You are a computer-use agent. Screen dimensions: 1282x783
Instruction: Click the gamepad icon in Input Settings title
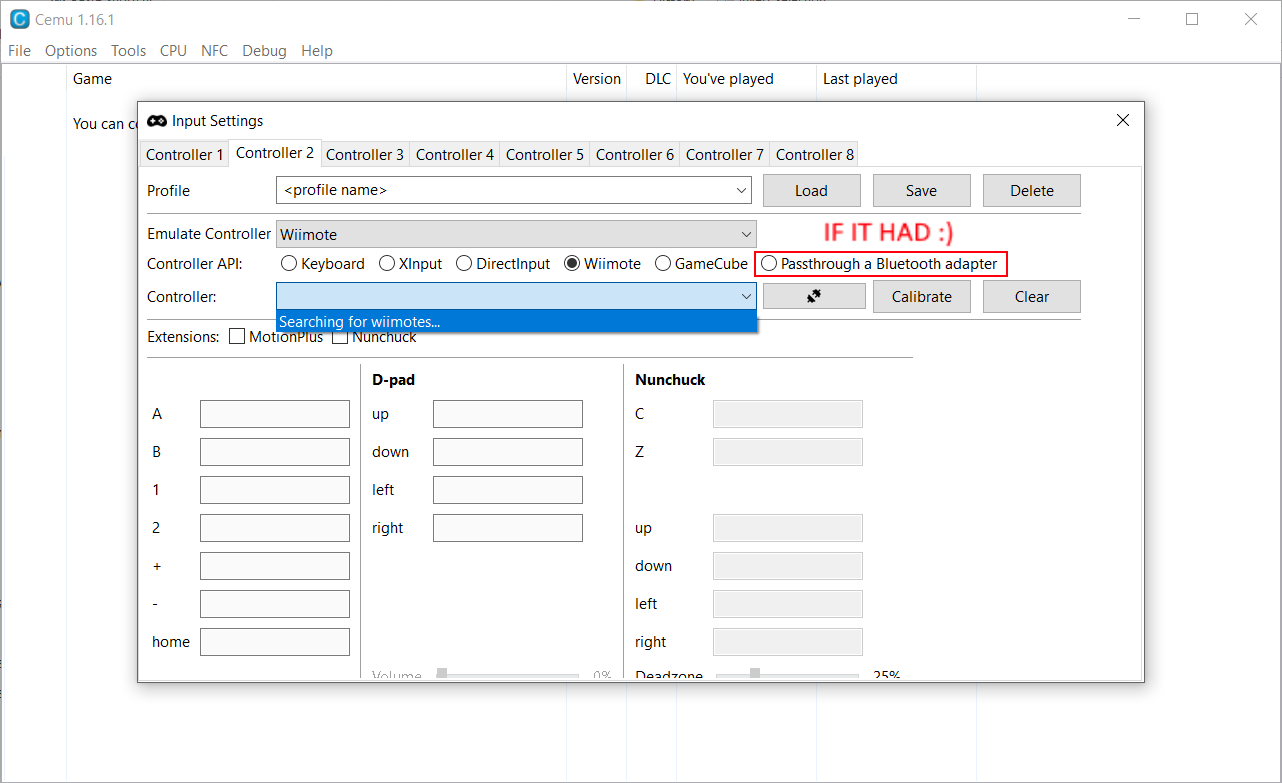157,121
